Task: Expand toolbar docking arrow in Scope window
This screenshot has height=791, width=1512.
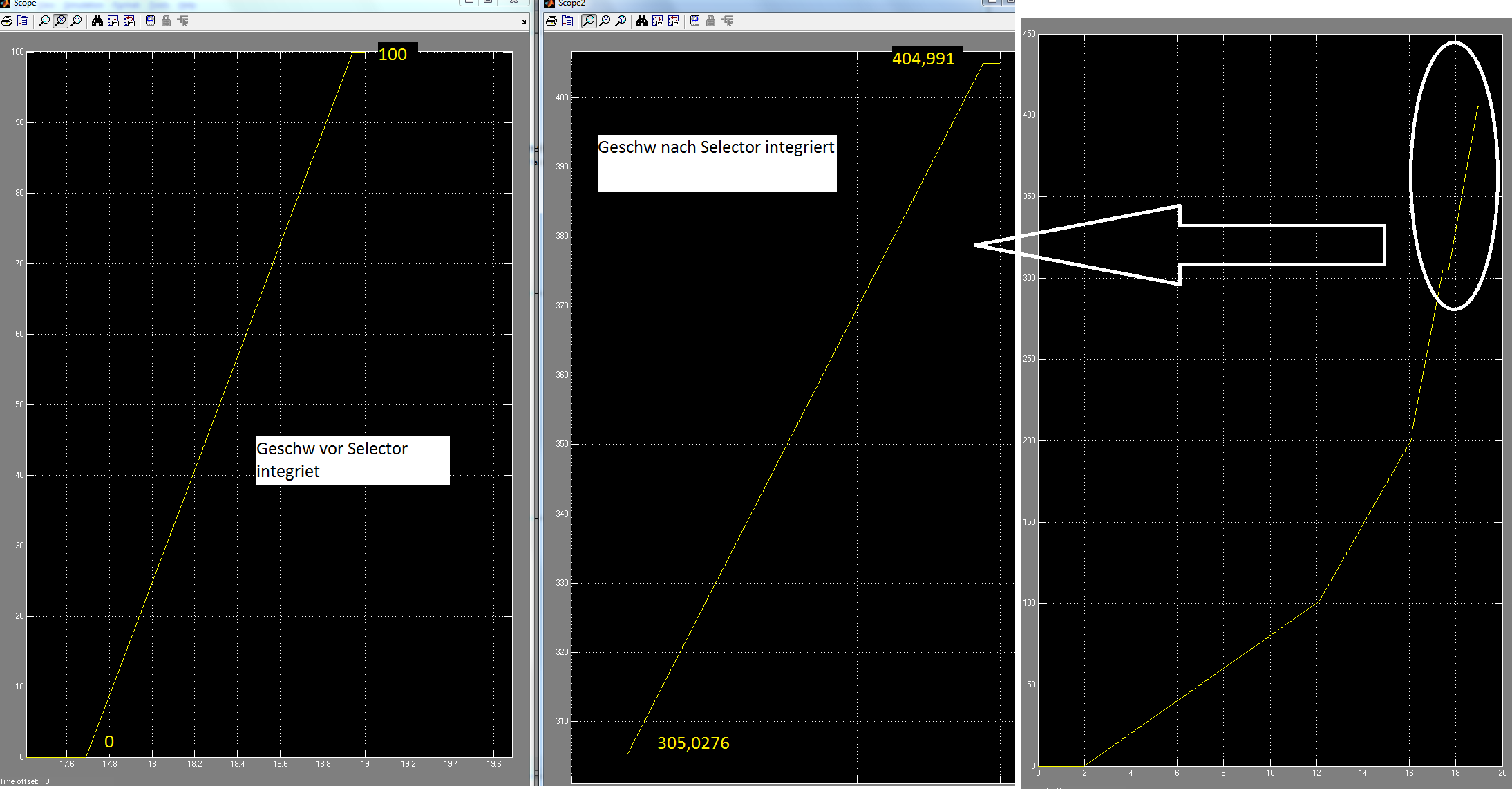Action: click(523, 21)
